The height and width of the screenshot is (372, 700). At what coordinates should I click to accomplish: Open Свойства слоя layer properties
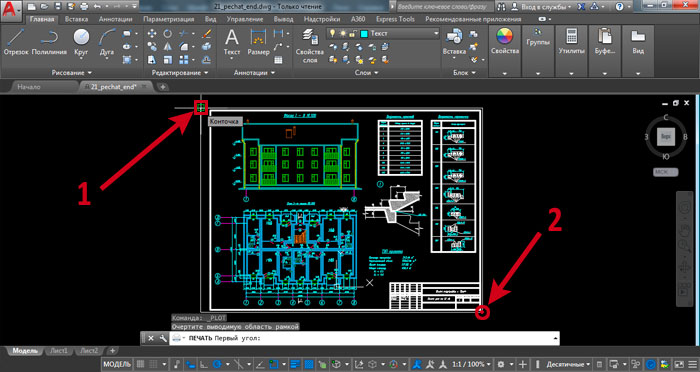(309, 46)
